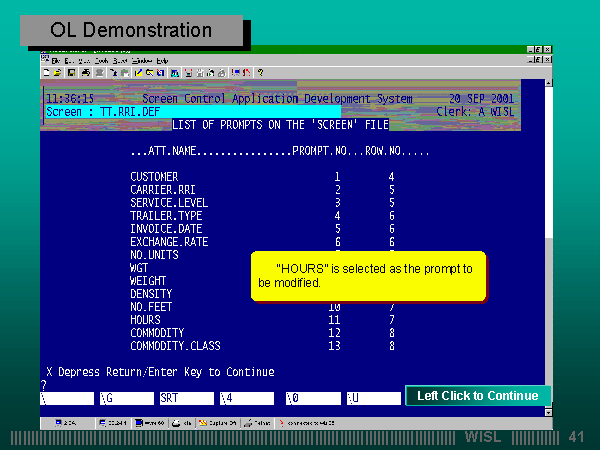Click the Print toolbar icon

(86, 72)
